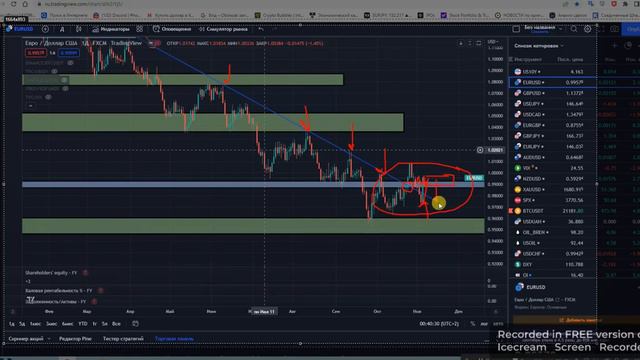This screenshot has height=360, width=640.
Task: Click the magnifier search icon in top bar
Action: (x=574, y=29)
